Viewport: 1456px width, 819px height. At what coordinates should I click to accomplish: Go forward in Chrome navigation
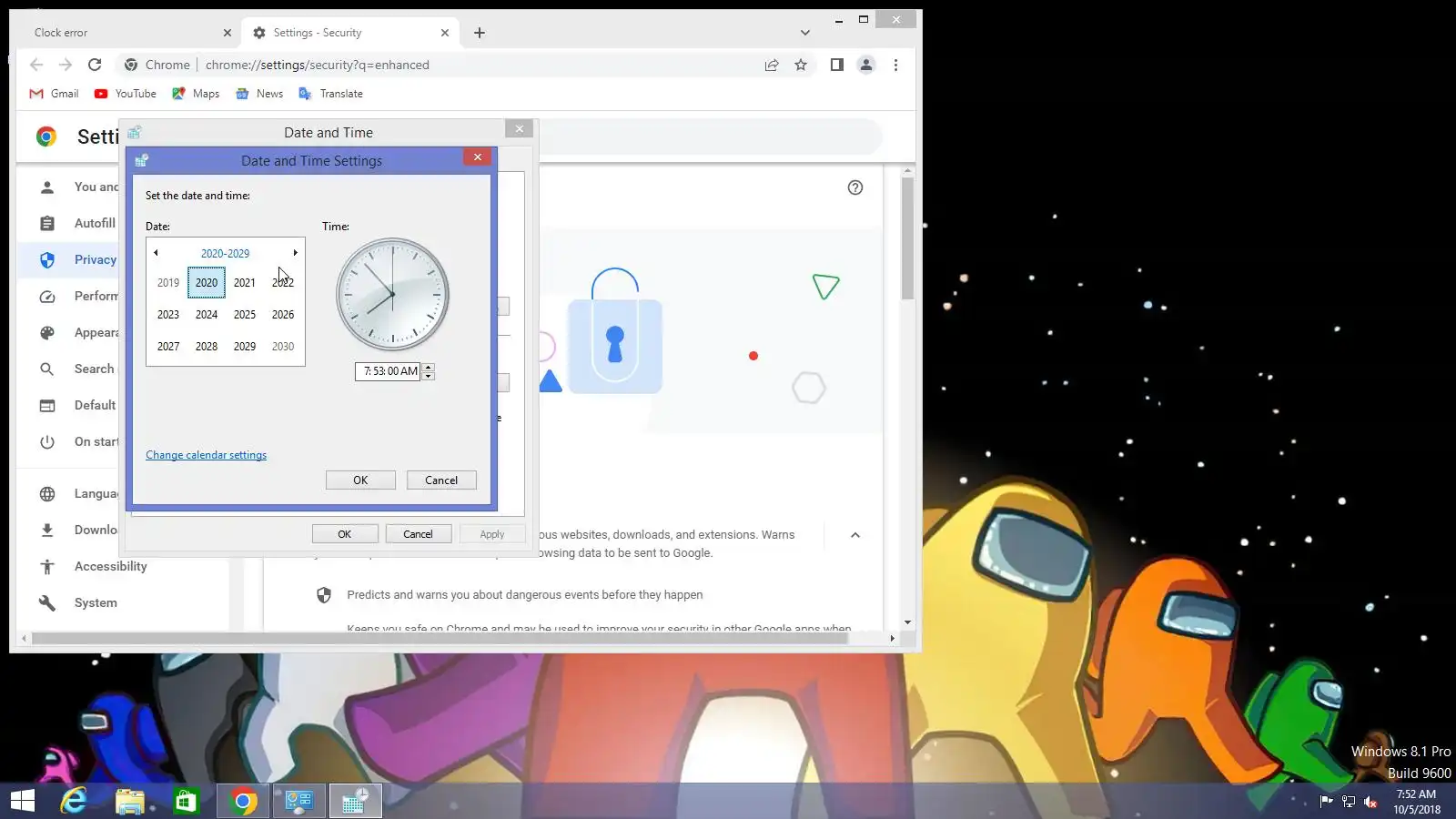tap(66, 65)
